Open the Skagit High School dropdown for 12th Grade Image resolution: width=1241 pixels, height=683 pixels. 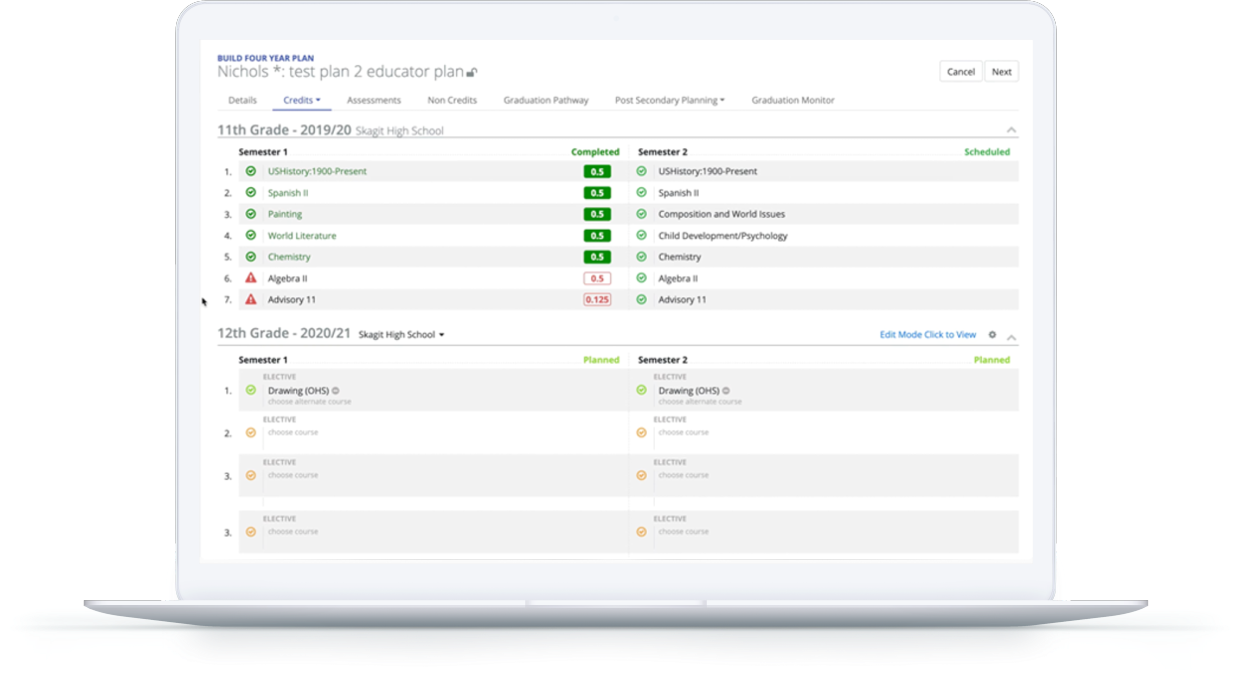click(401, 334)
